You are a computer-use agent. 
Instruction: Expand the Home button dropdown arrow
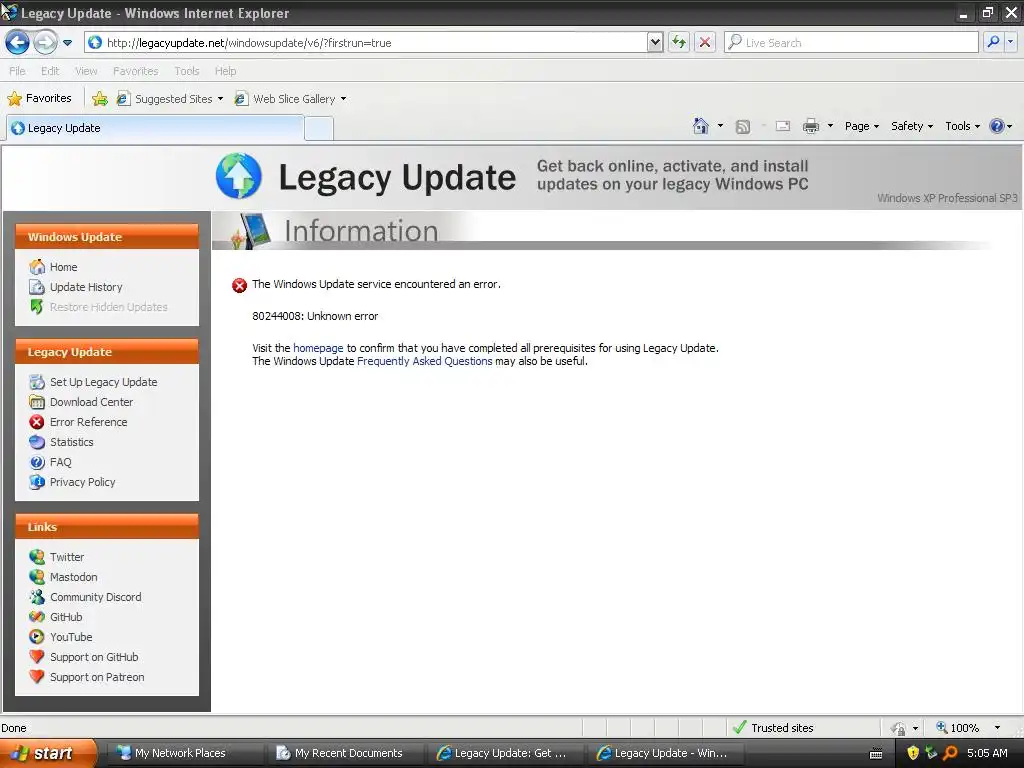coord(720,126)
